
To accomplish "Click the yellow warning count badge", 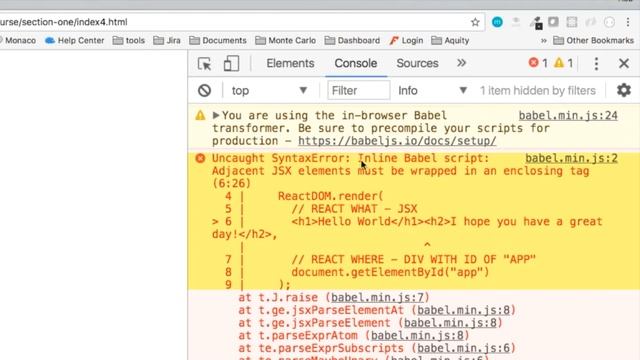I will click(x=564, y=63).
